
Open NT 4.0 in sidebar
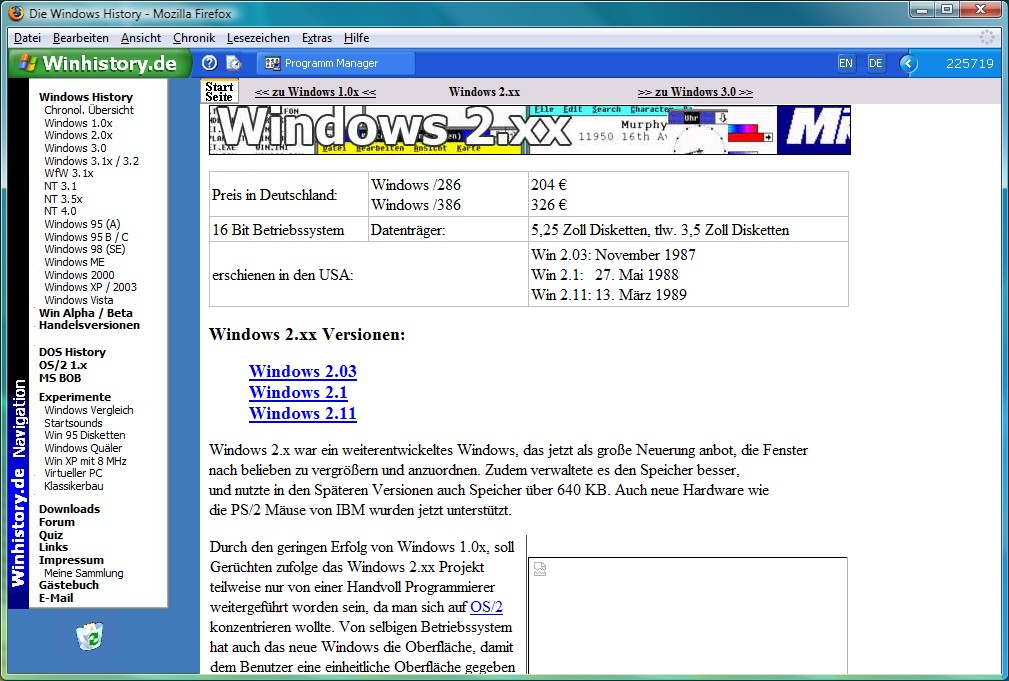[60, 211]
